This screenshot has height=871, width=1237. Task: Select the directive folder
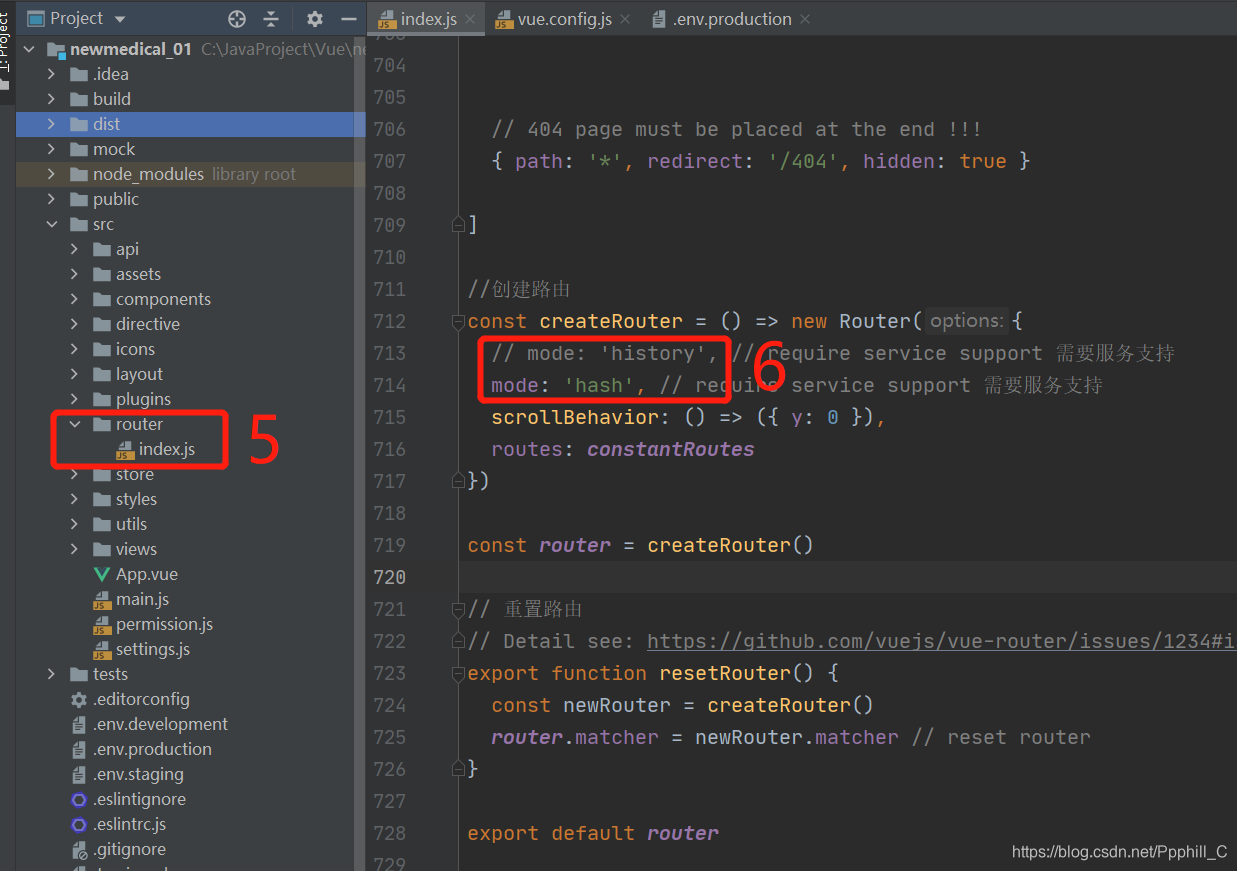point(147,324)
